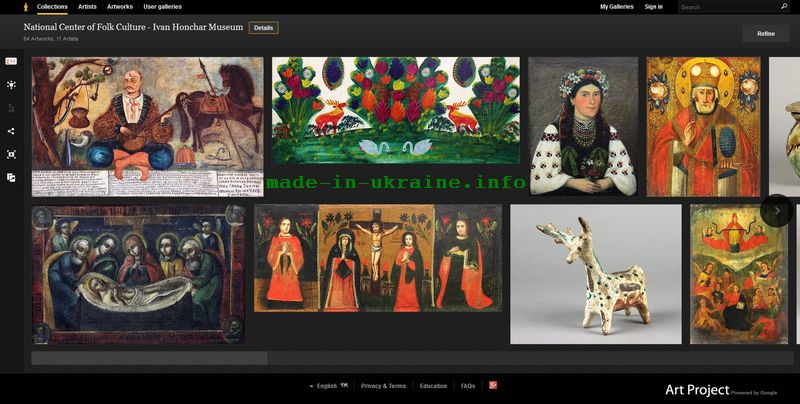This screenshot has height=404, width=800.
Task: Go to User galleries tab
Action: pos(162,7)
